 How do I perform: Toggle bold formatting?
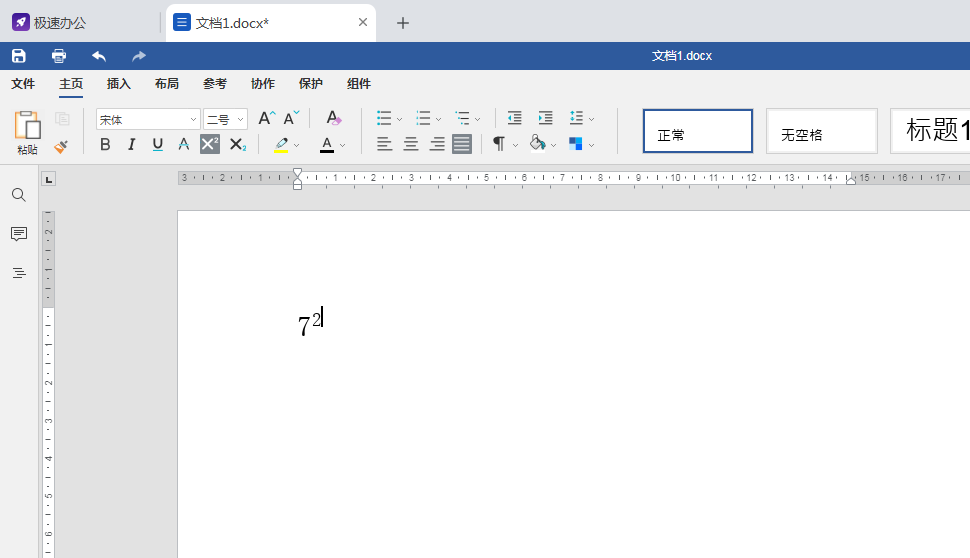105,144
